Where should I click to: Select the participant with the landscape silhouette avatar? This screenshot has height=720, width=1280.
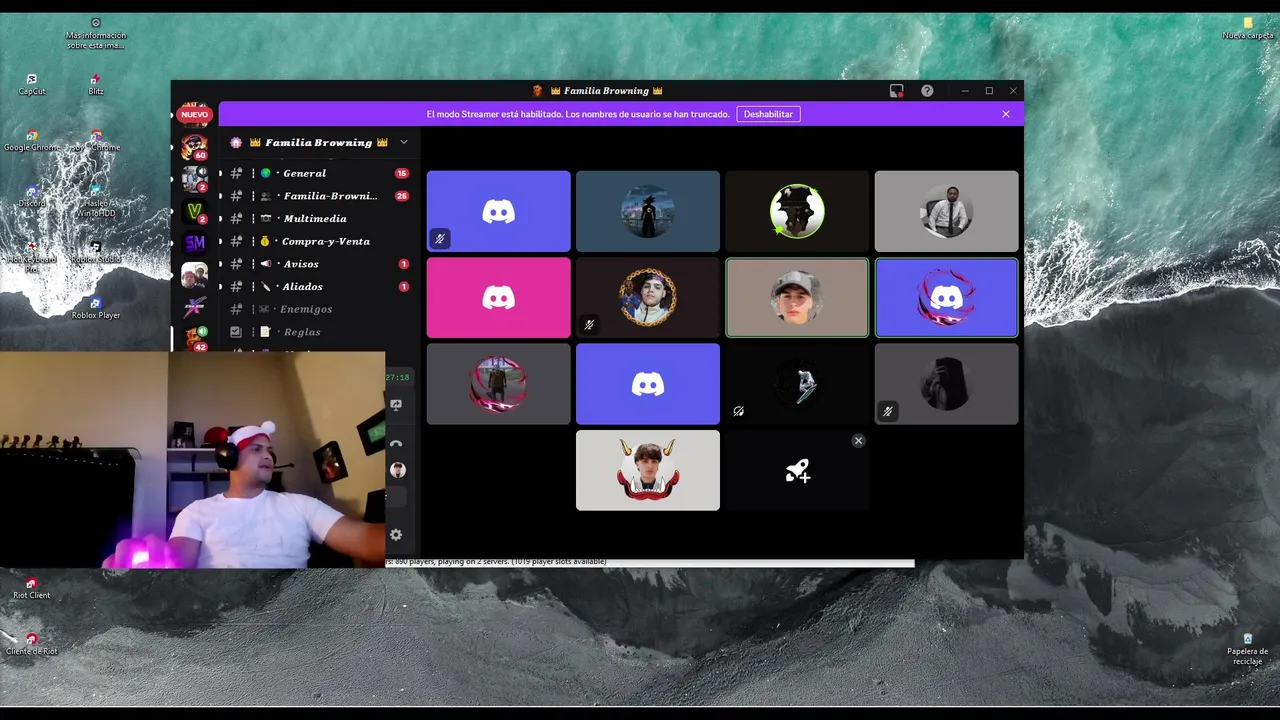(647, 211)
